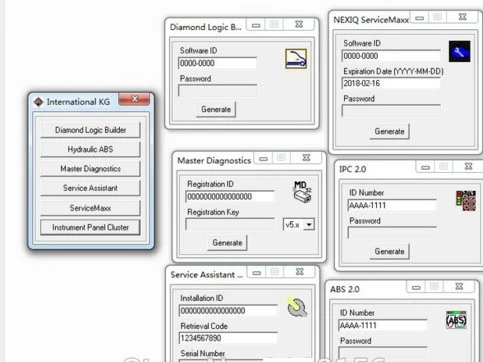The width and height of the screenshot is (483, 362).
Task: Click the Master Diagnostics MD32 icon
Action: (302, 192)
